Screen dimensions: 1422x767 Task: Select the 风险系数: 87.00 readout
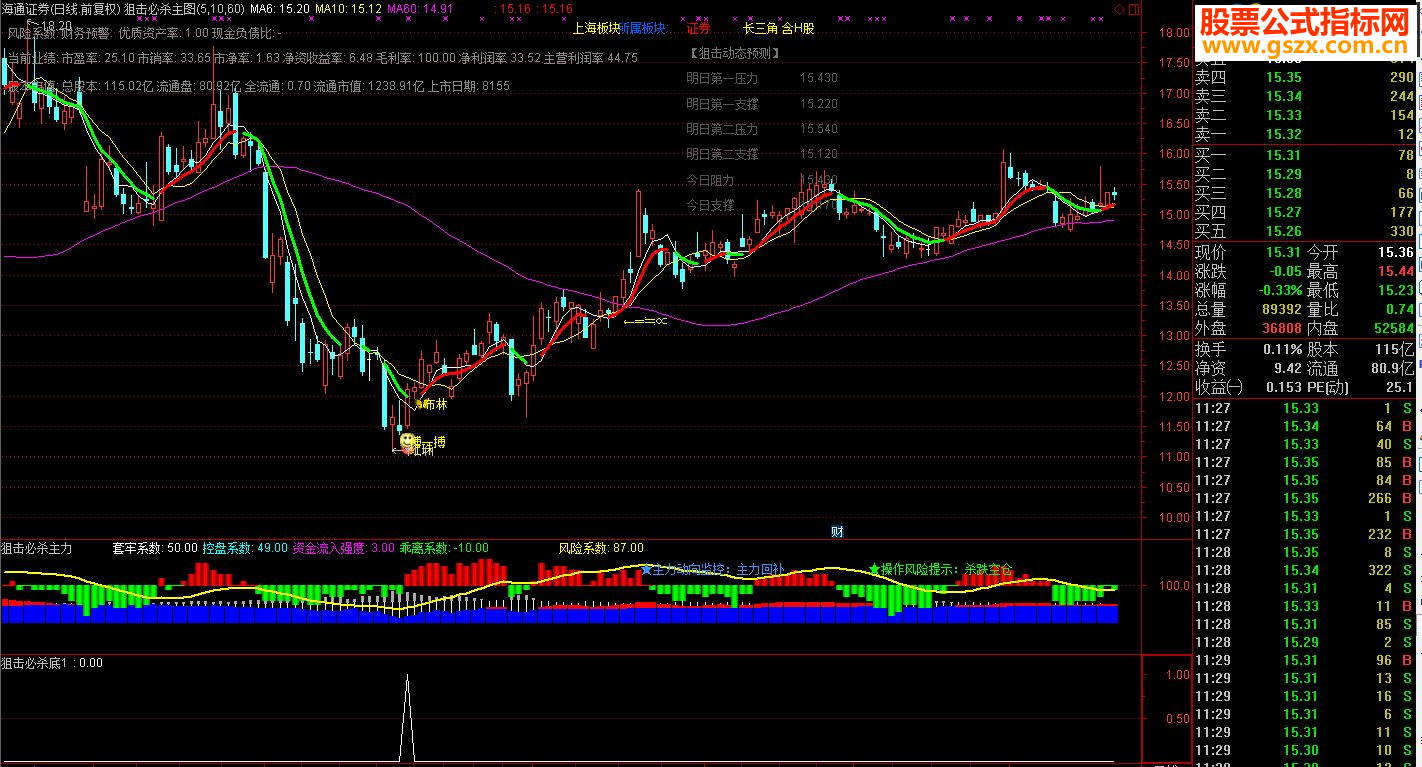(x=600, y=548)
